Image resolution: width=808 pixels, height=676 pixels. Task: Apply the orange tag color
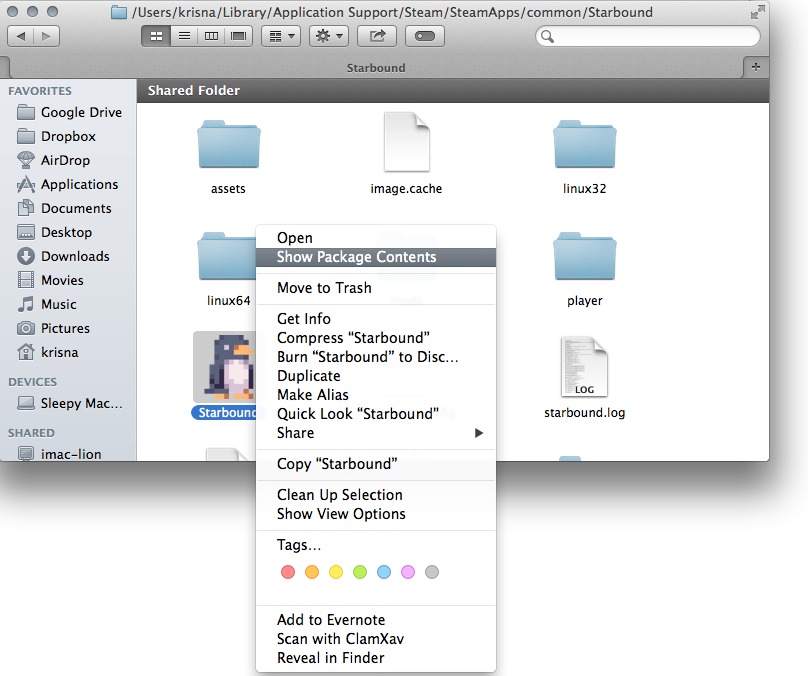click(x=312, y=572)
